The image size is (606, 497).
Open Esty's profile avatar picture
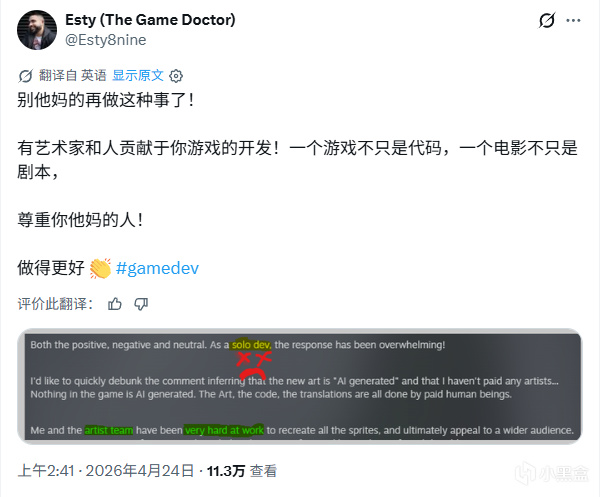(37, 30)
